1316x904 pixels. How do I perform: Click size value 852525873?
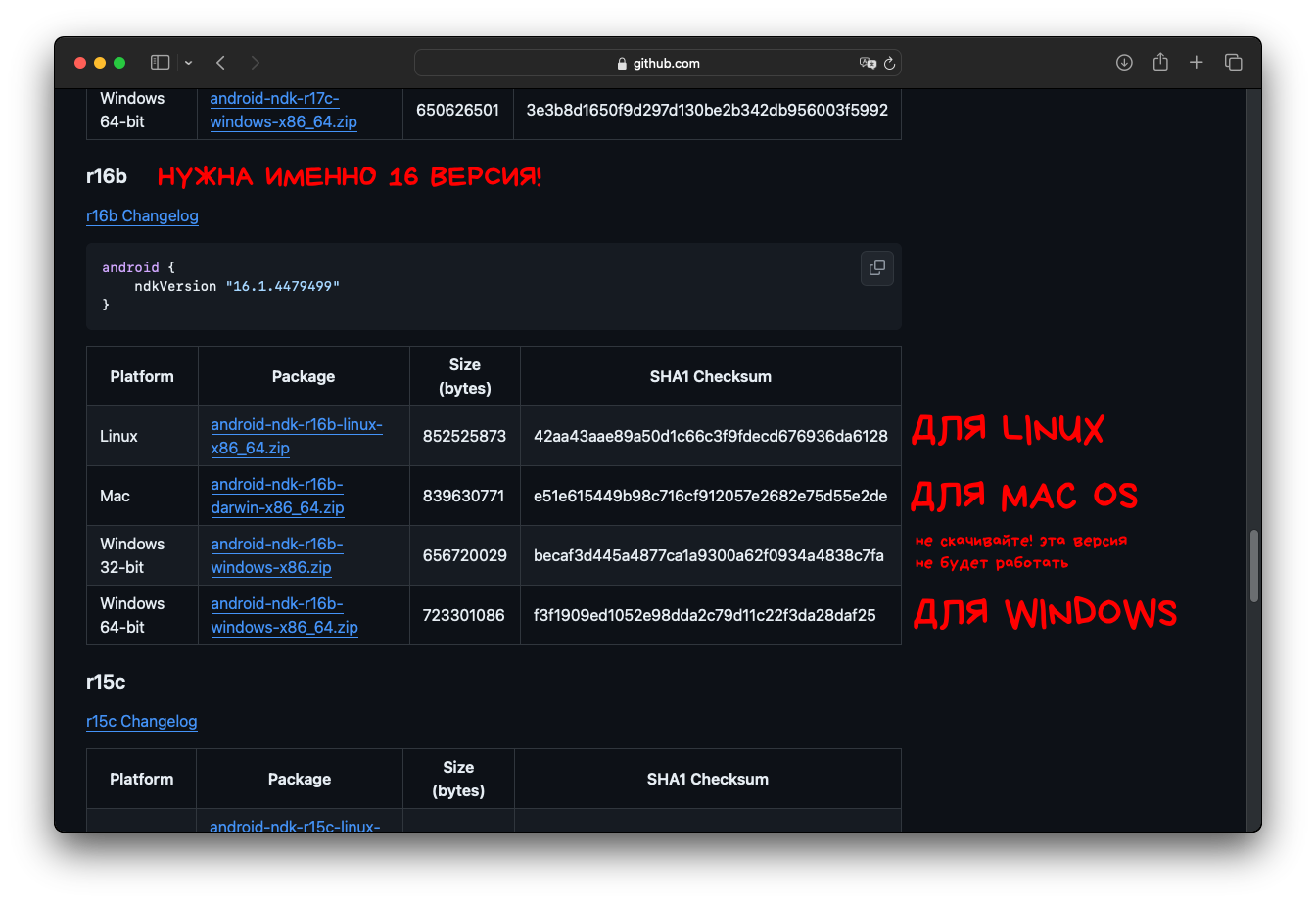pyautogui.click(x=464, y=436)
